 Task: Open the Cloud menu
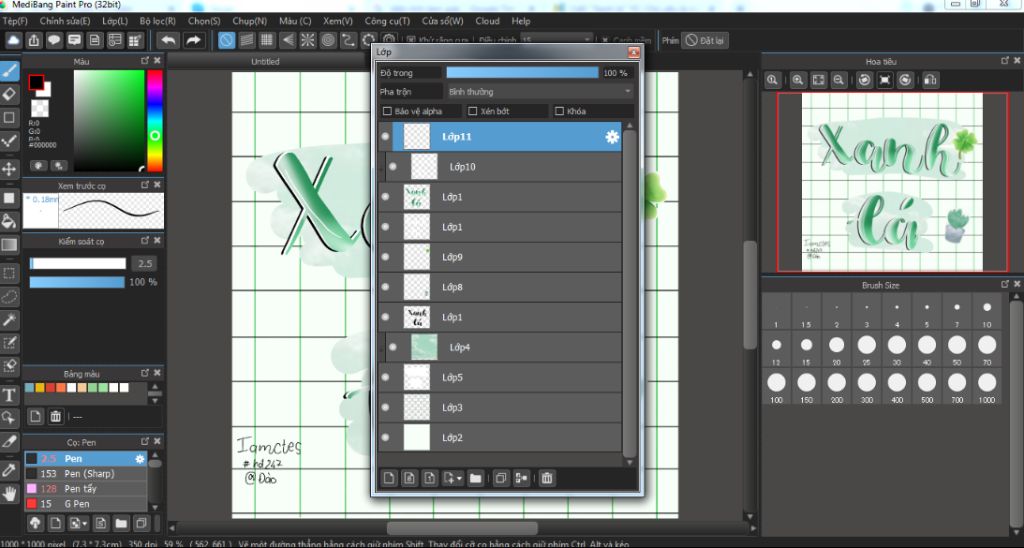tap(487, 21)
